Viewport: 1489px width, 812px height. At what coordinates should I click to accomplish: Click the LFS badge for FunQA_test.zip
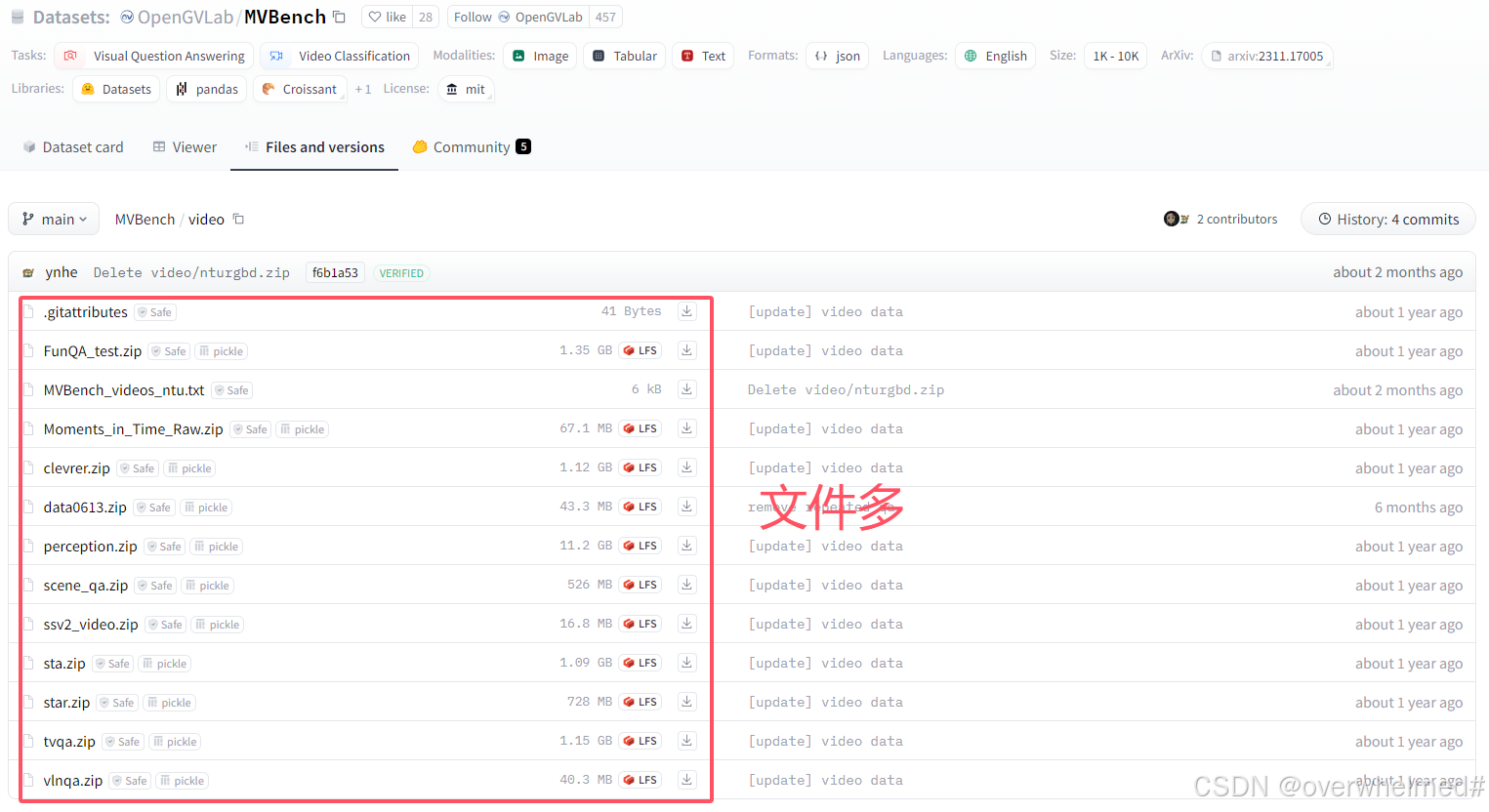pos(641,350)
